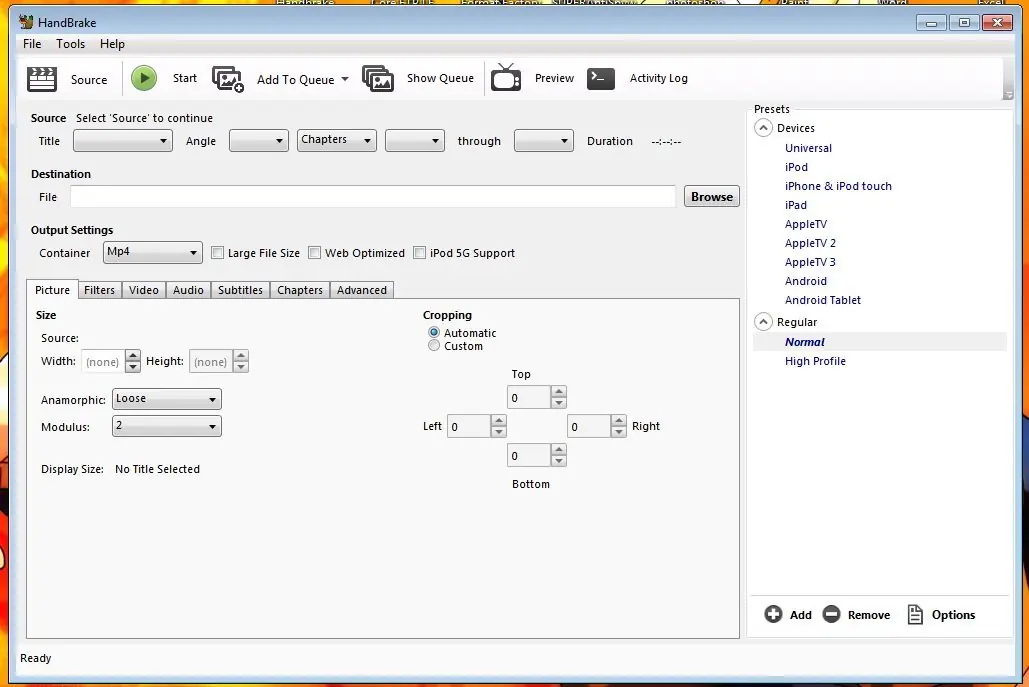The height and width of the screenshot is (687, 1029).
Task: Click the Preview television icon
Action: point(506,77)
